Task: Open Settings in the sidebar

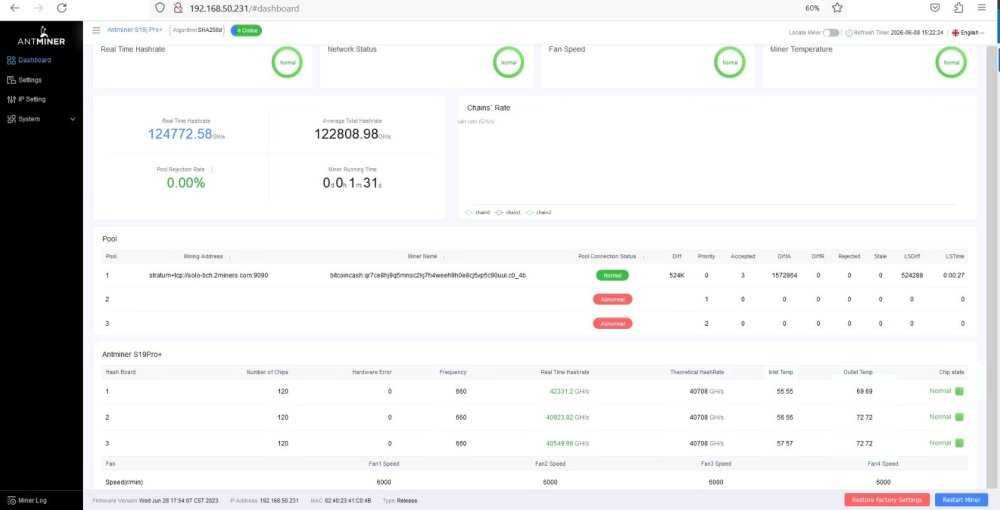Action: click(x=30, y=80)
